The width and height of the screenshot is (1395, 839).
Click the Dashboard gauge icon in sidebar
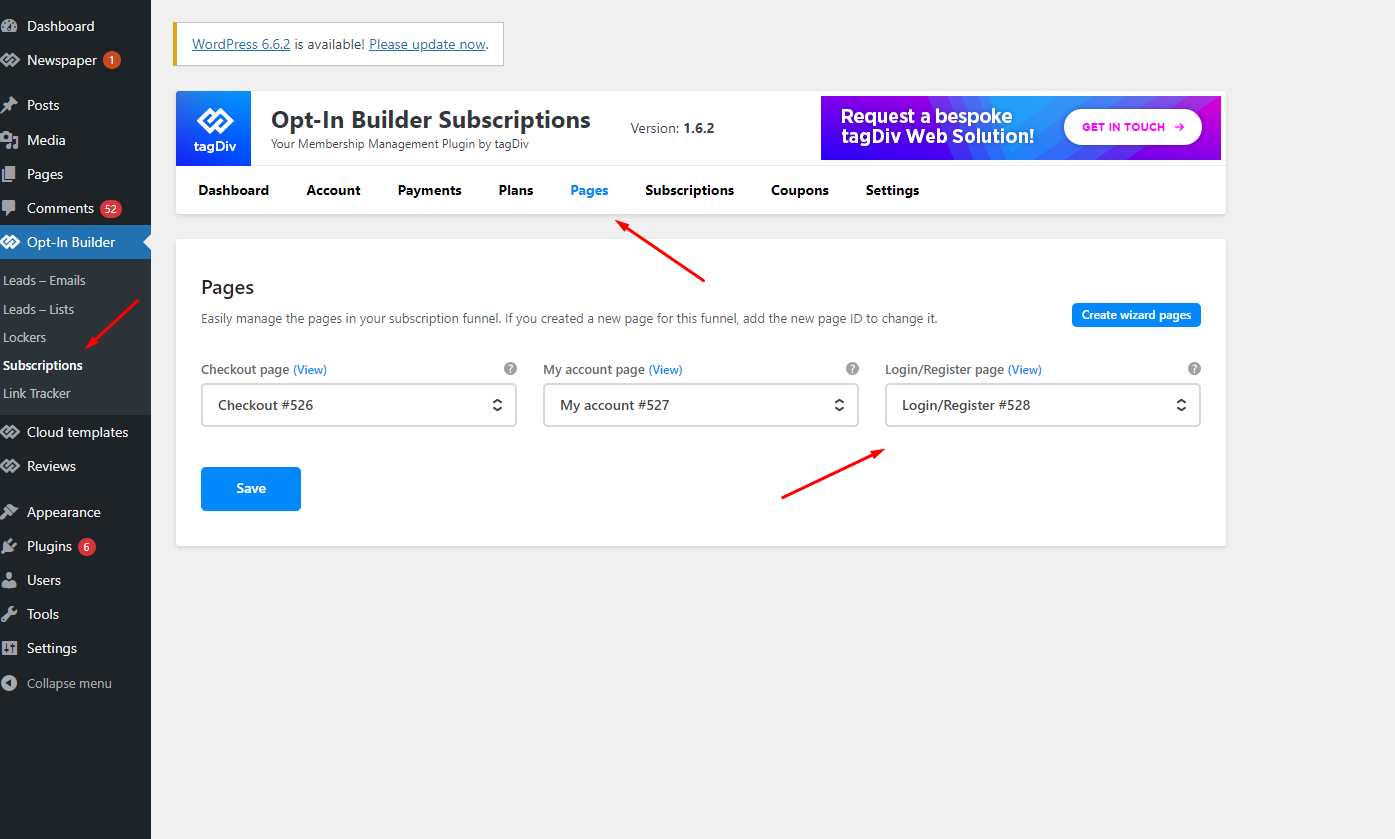[9, 26]
